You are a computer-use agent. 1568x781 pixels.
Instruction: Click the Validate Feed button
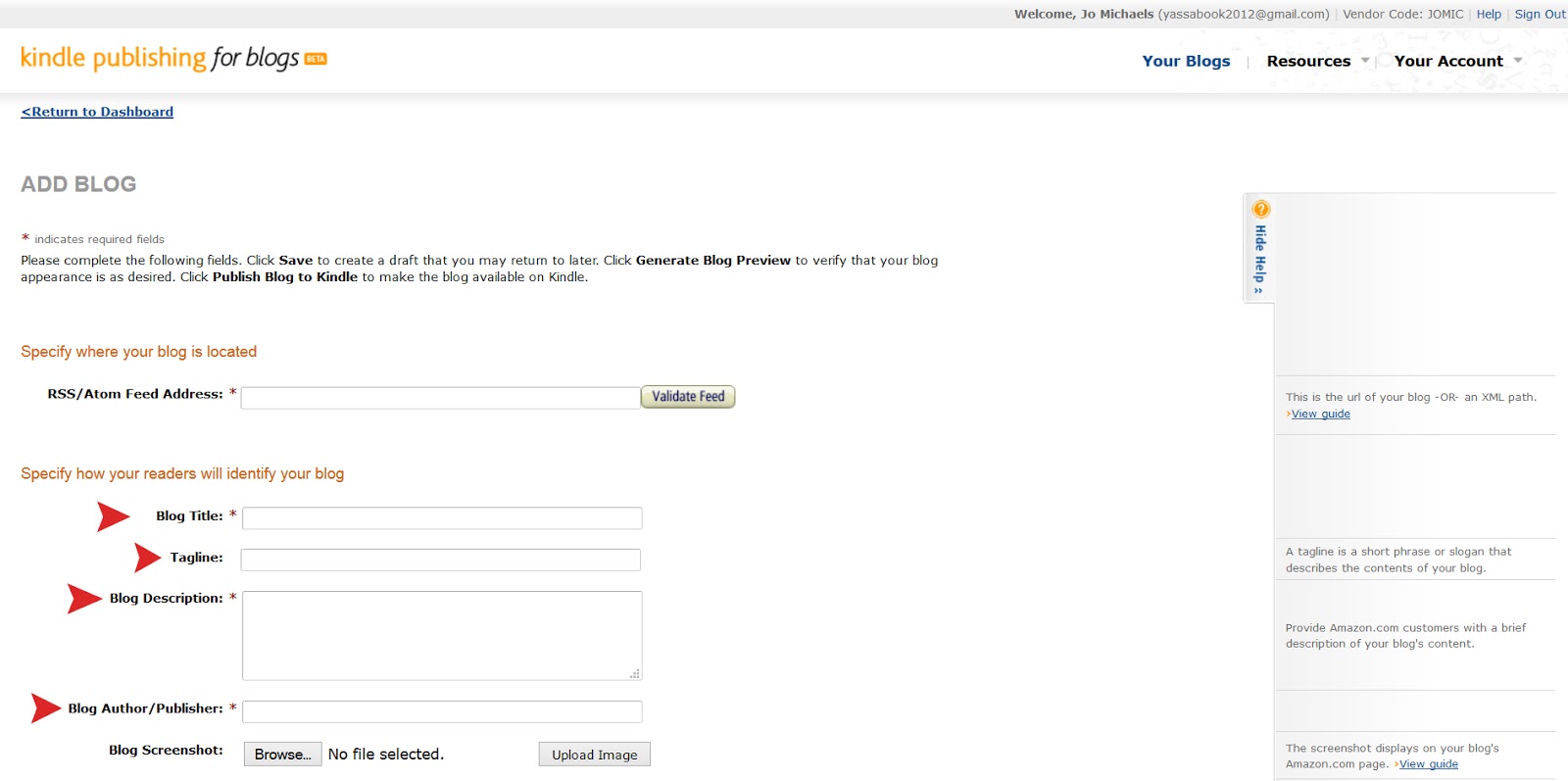(x=688, y=397)
